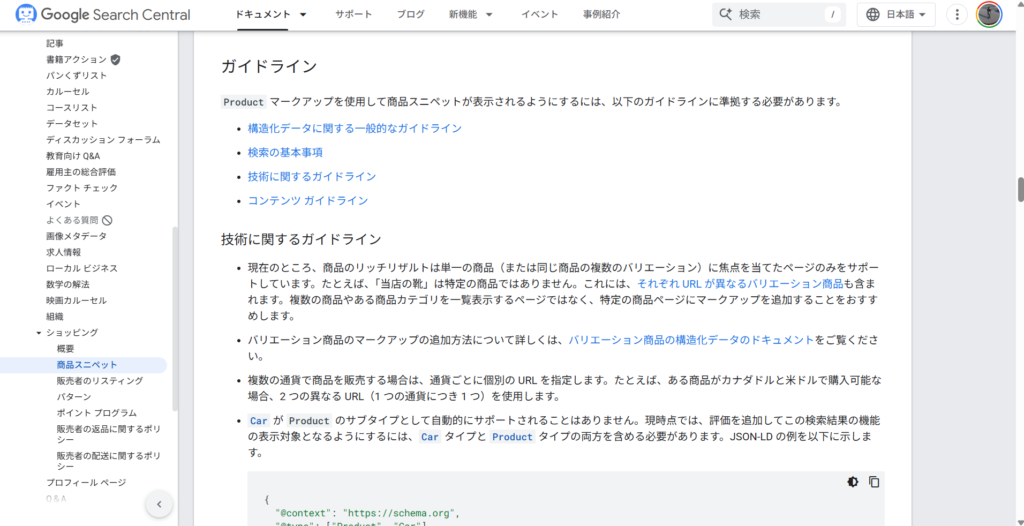Collapse the left navigation panel
The width and height of the screenshot is (1024, 526).
(159, 504)
